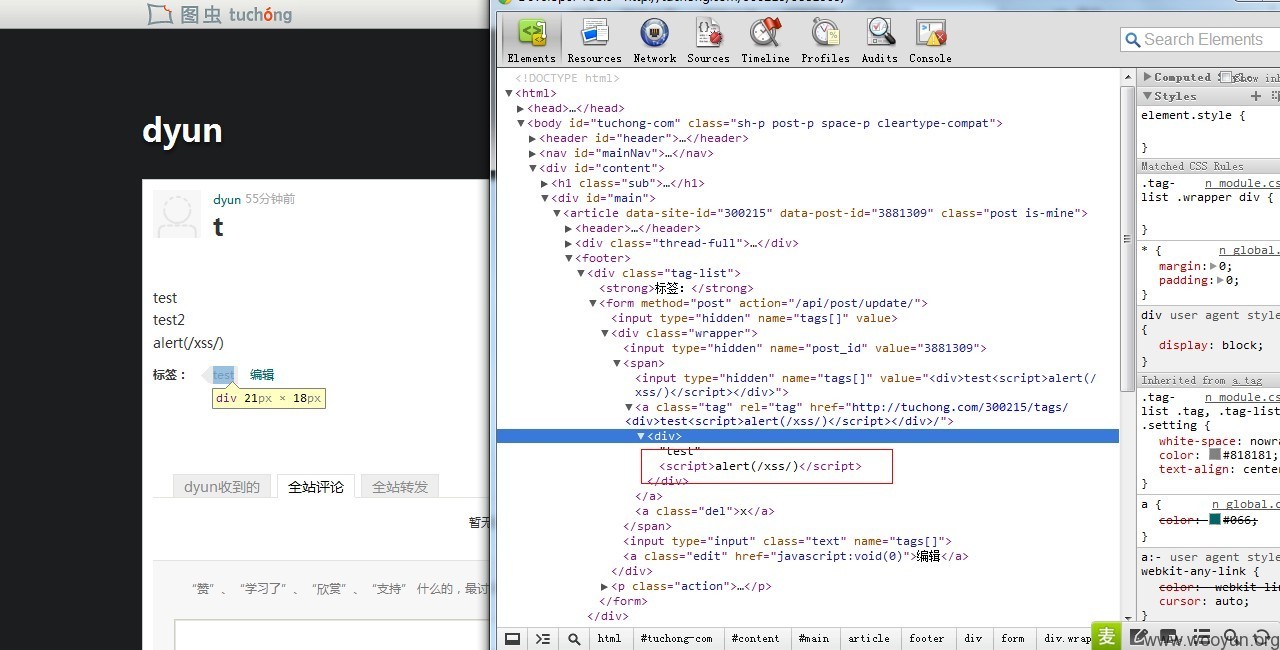Select the a class="edit" javascript:void(0) node
This screenshot has height=650, width=1280.
coord(796,556)
